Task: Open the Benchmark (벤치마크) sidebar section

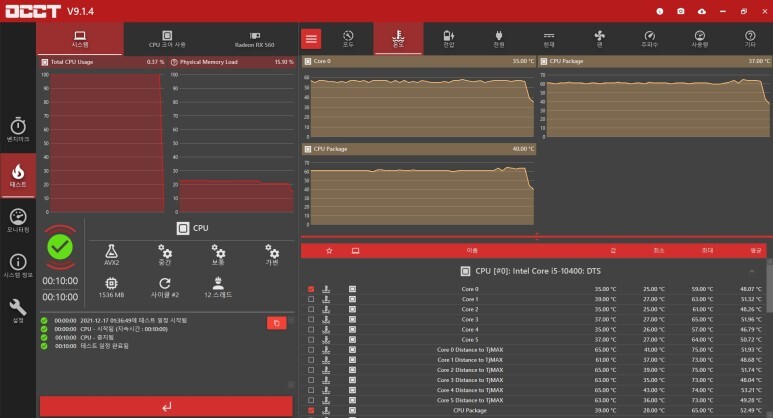Action: pos(18,130)
